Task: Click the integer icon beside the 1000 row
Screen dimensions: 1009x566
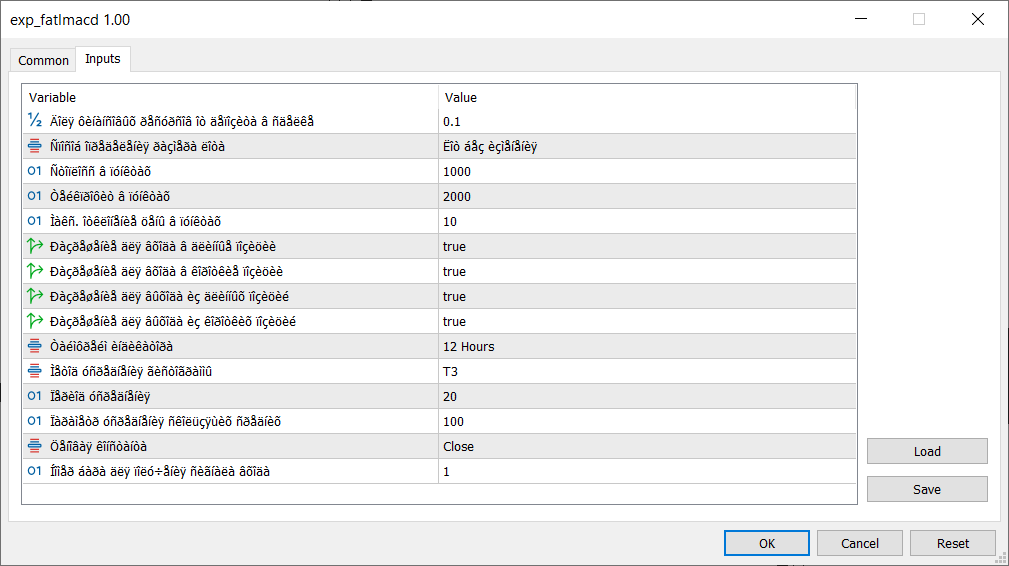Action: [x=35, y=171]
